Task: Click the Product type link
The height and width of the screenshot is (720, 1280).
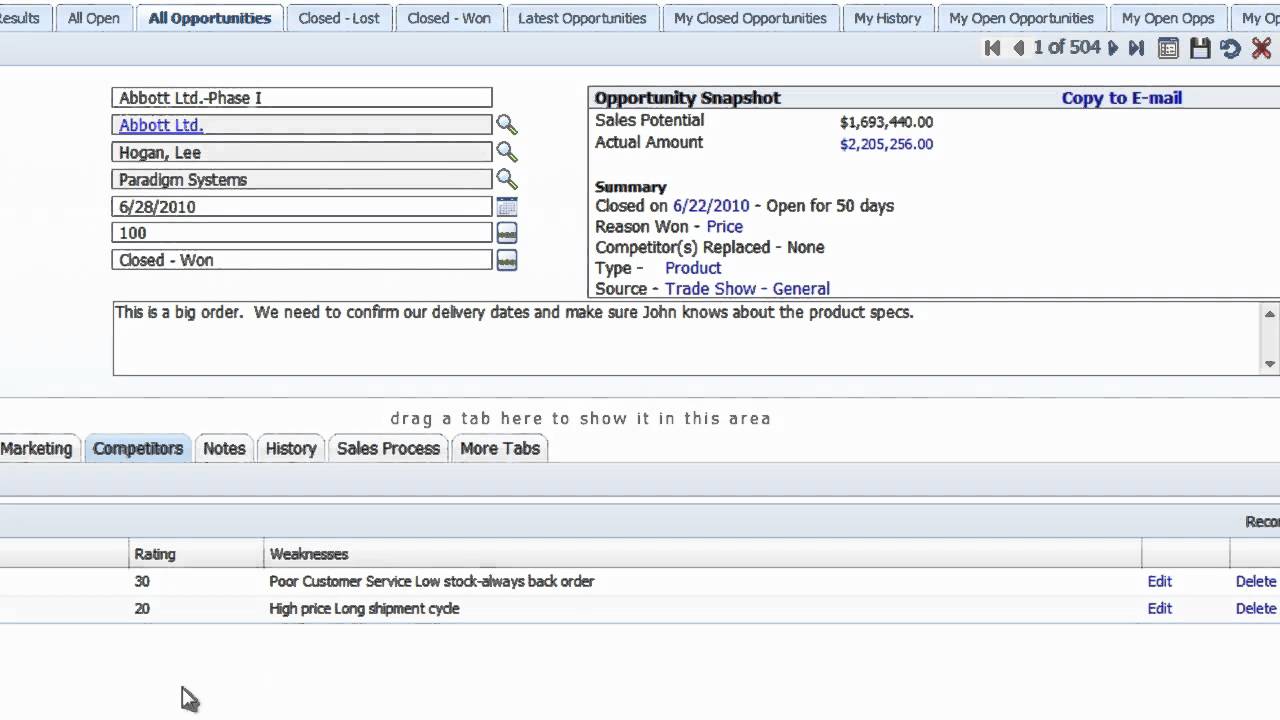Action: [x=693, y=268]
